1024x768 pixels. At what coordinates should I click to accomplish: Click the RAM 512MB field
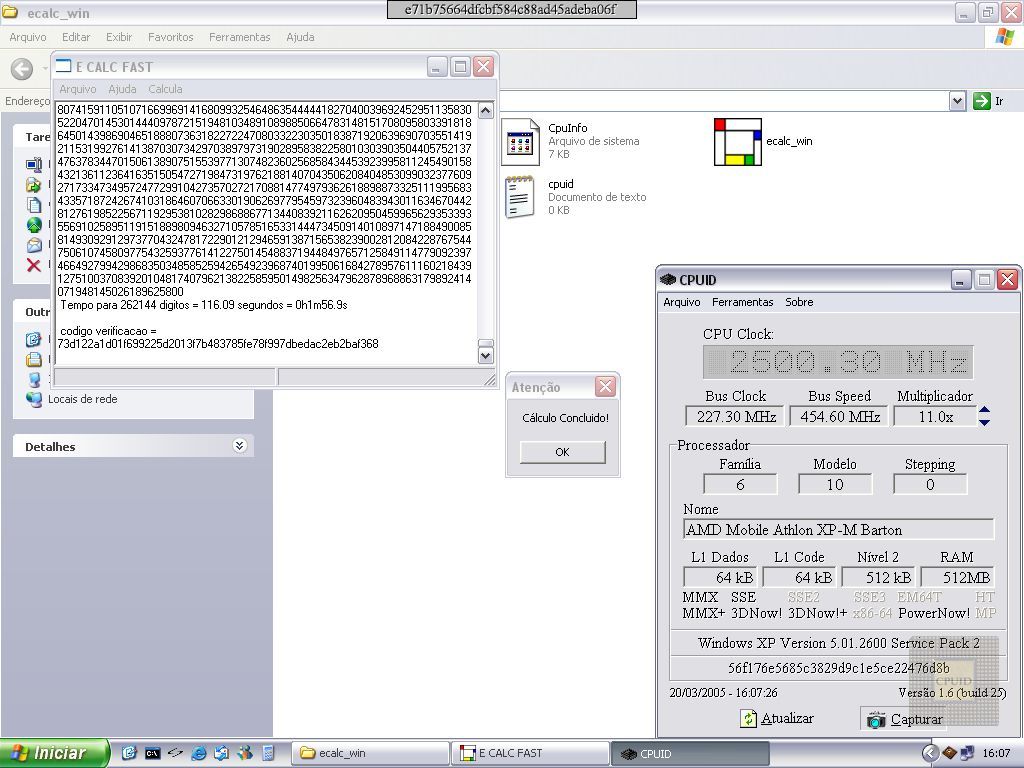point(957,577)
